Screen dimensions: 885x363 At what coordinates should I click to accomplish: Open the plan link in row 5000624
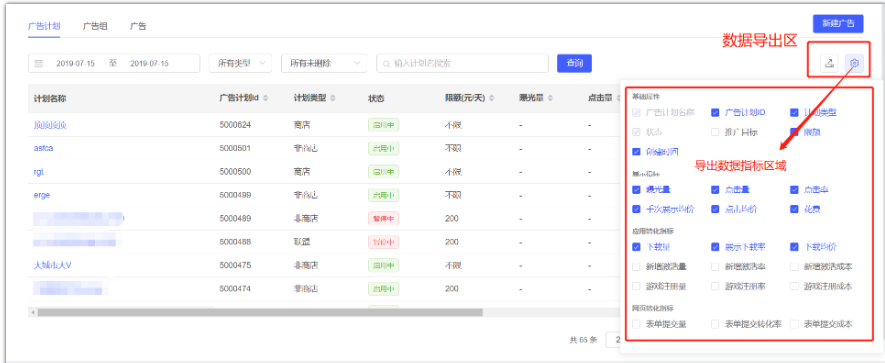pyautogui.click(x=50, y=125)
